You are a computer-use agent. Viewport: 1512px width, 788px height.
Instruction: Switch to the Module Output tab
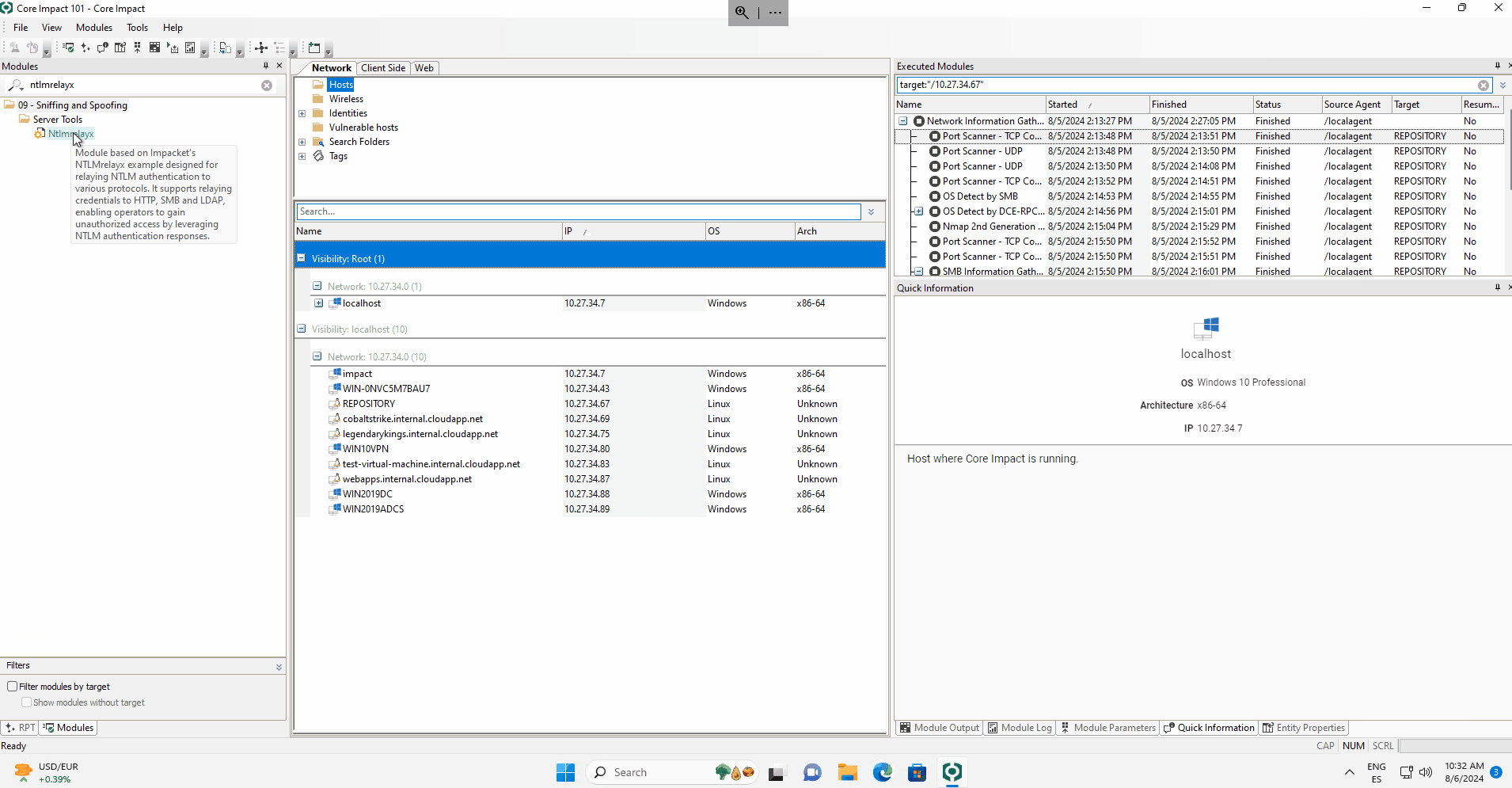tap(940, 728)
